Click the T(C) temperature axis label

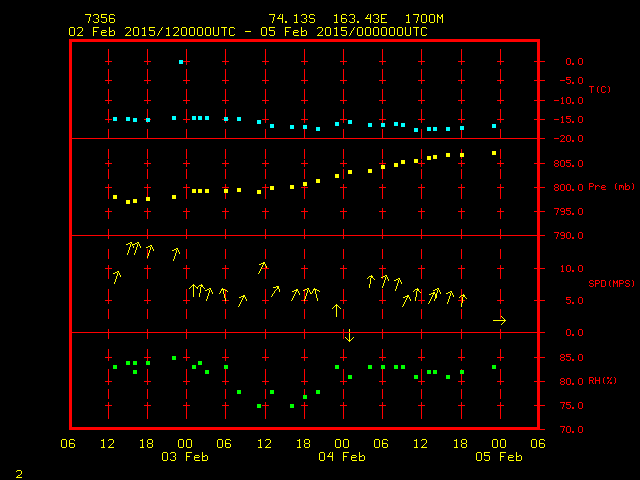click(x=598, y=90)
